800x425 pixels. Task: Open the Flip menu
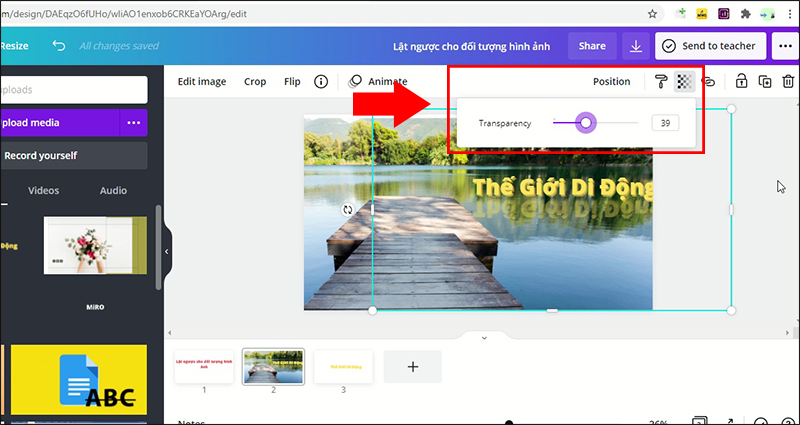292,82
